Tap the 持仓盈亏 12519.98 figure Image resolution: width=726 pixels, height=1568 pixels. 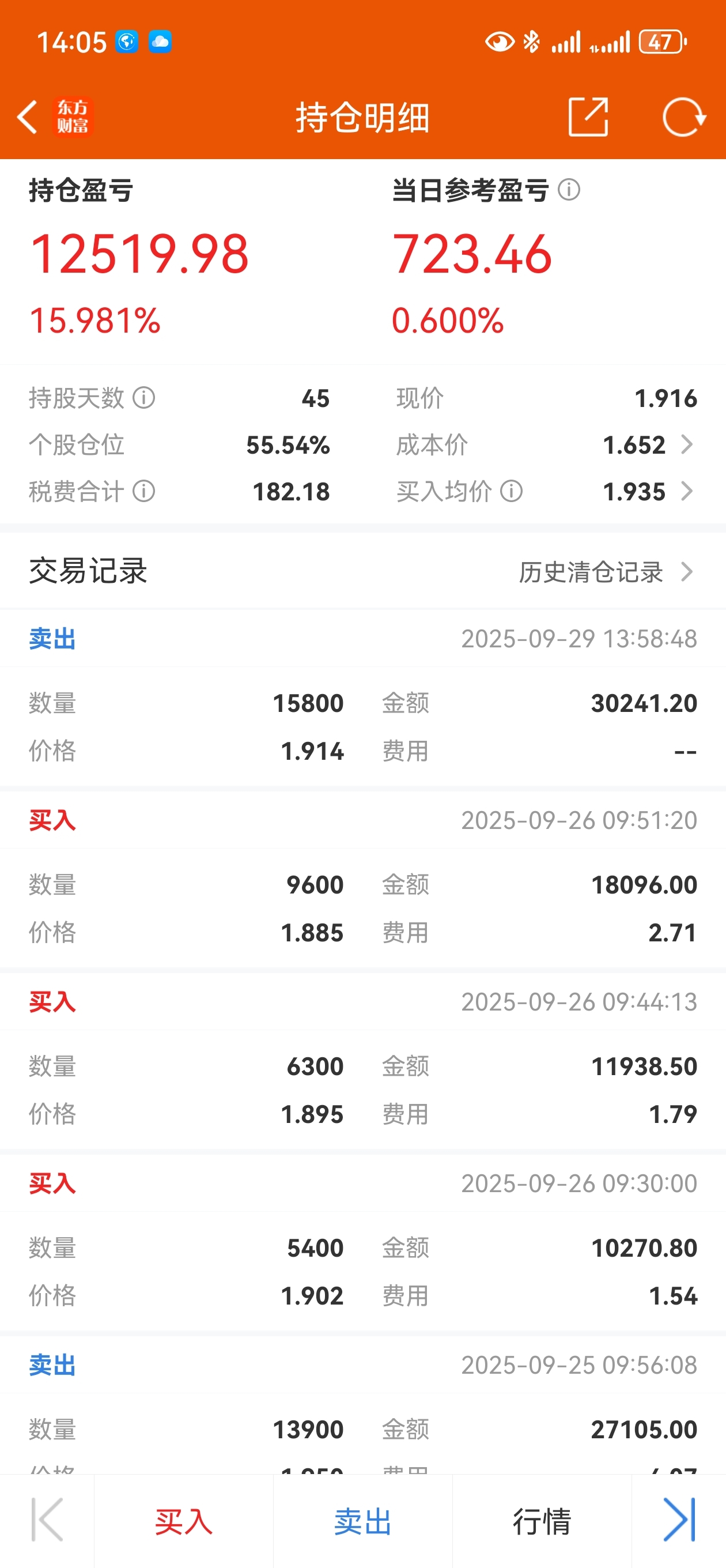(x=139, y=254)
